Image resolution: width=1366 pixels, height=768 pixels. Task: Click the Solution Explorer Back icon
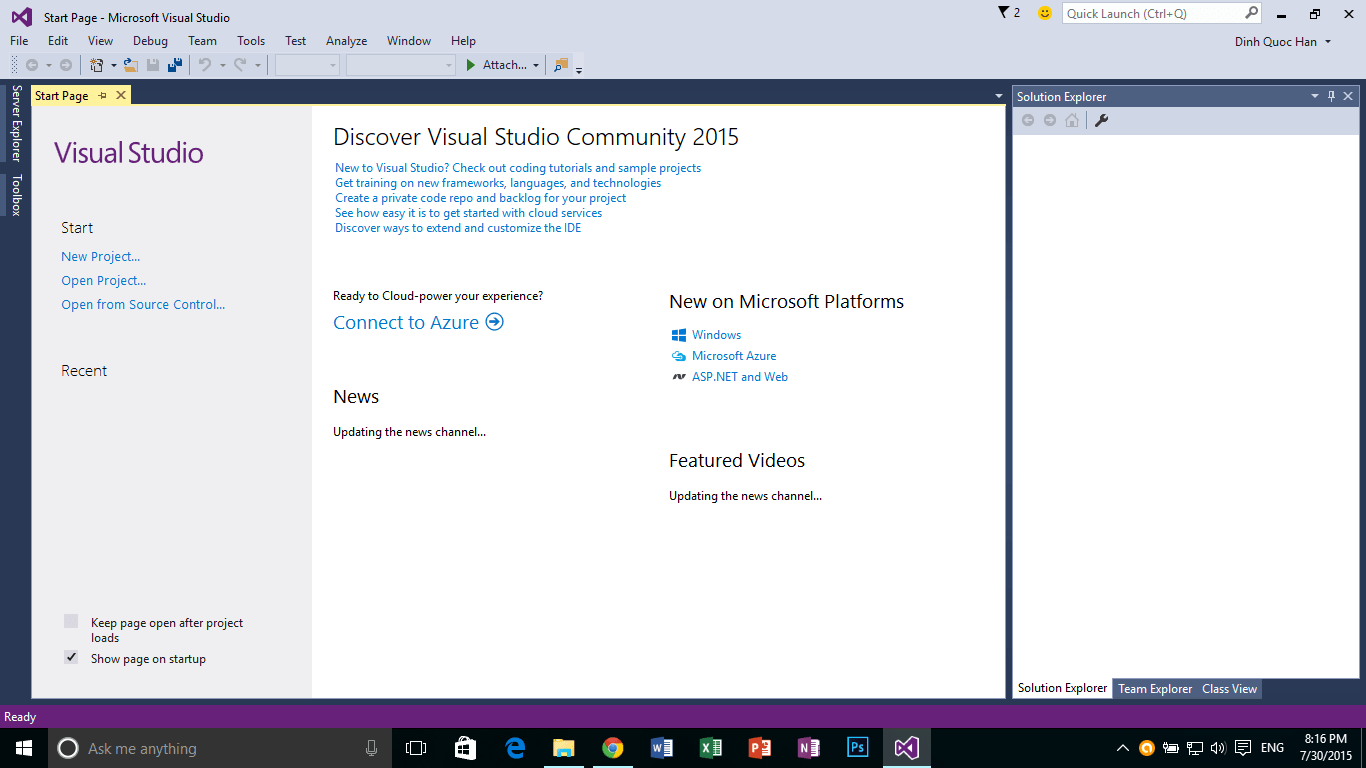tap(1028, 120)
